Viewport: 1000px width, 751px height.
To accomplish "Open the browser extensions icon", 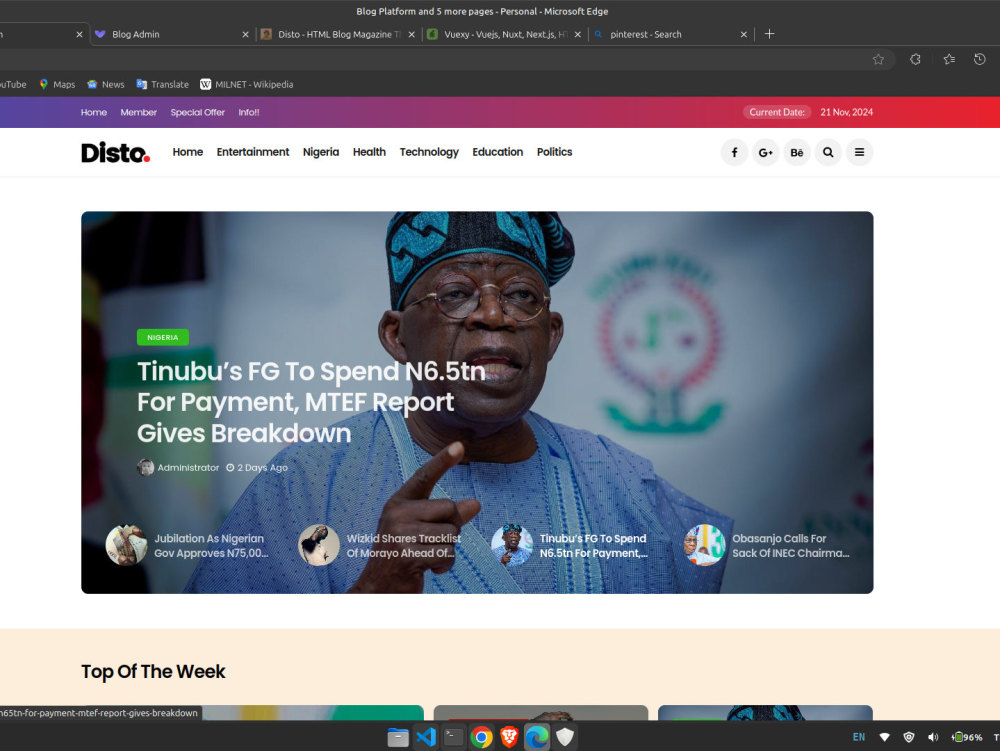I will click(x=915, y=59).
